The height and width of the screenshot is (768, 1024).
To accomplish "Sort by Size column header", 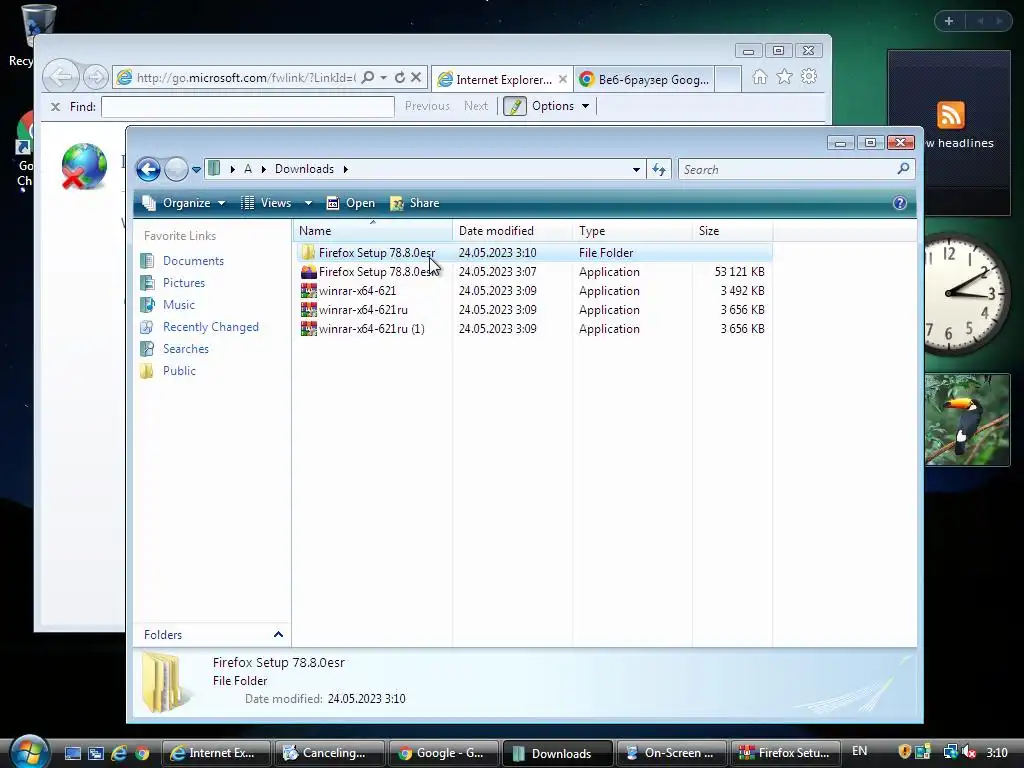I will coord(732,231).
